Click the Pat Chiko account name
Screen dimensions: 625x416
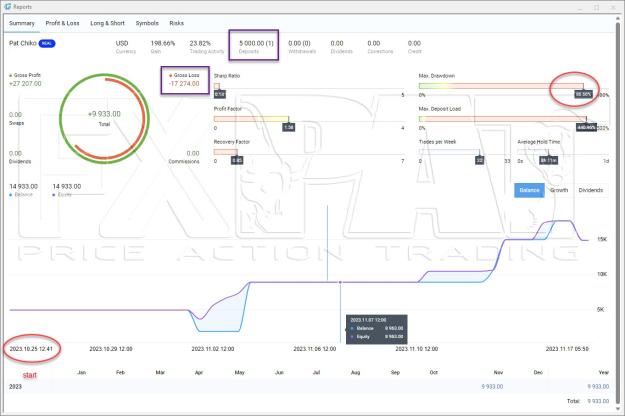(x=23, y=43)
